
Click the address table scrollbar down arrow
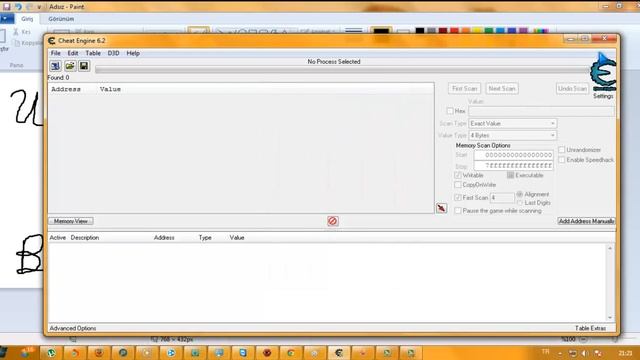610,318
